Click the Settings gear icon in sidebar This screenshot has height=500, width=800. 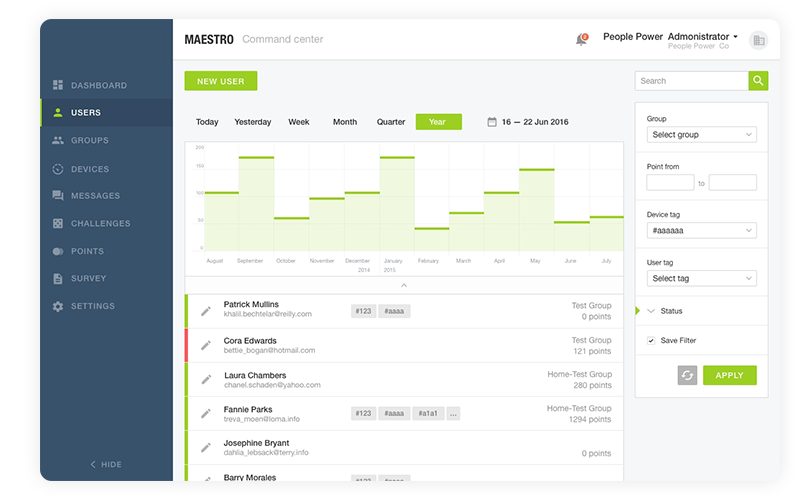(x=58, y=306)
